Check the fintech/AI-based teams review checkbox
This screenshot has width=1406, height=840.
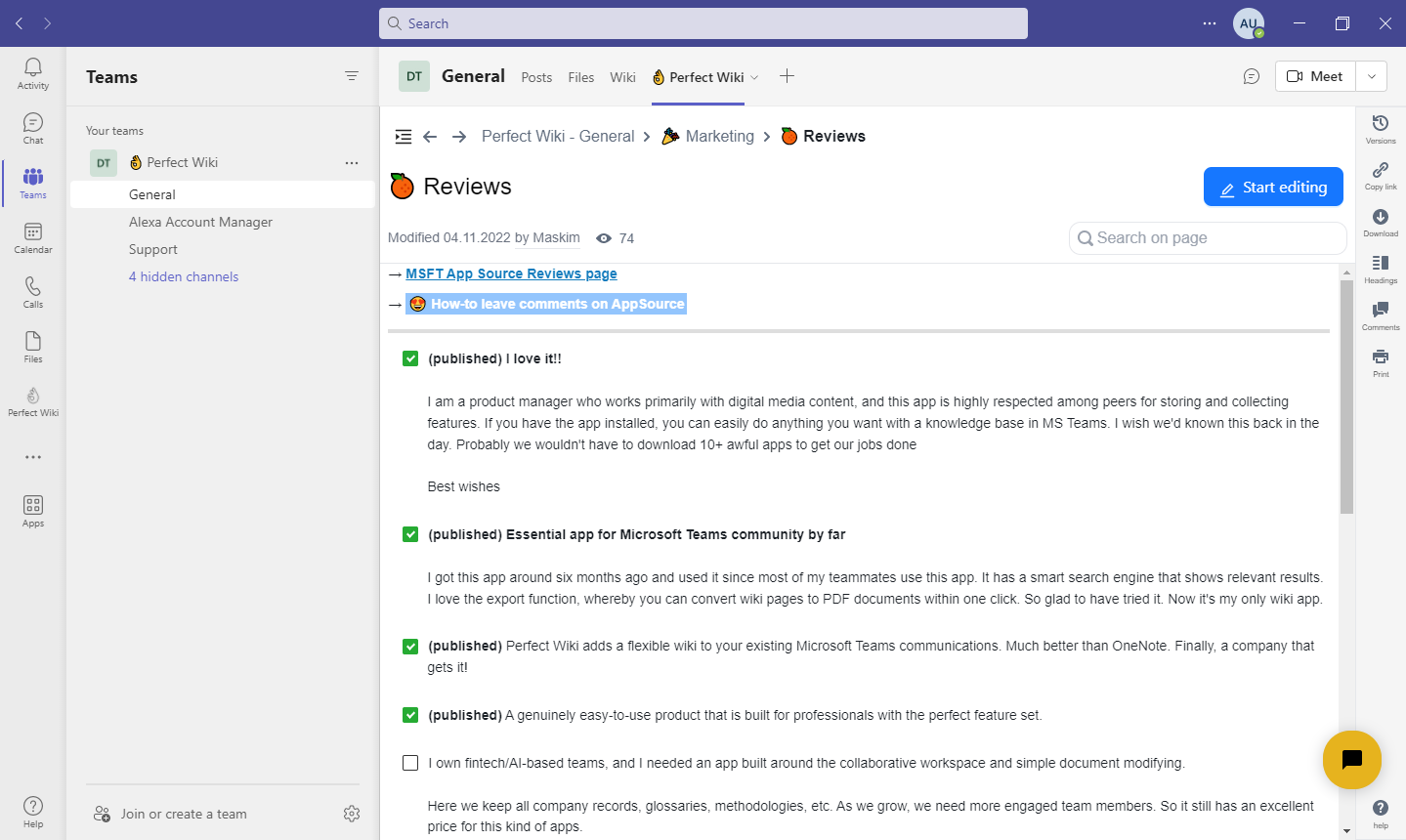[x=409, y=763]
